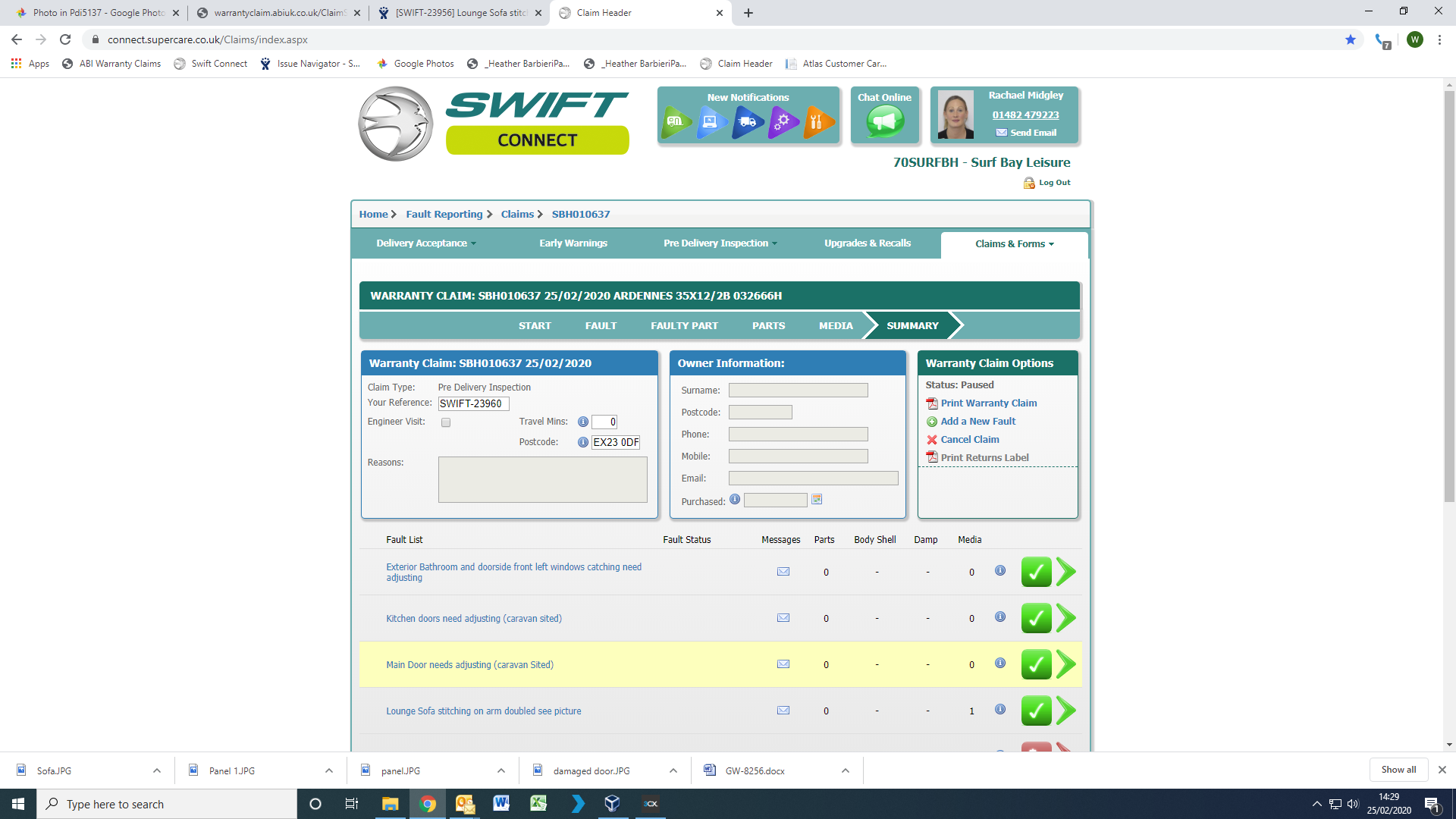Screen dimensions: 1456x819
Task: Expand the Delivery Acceptance menu
Action: click(425, 243)
